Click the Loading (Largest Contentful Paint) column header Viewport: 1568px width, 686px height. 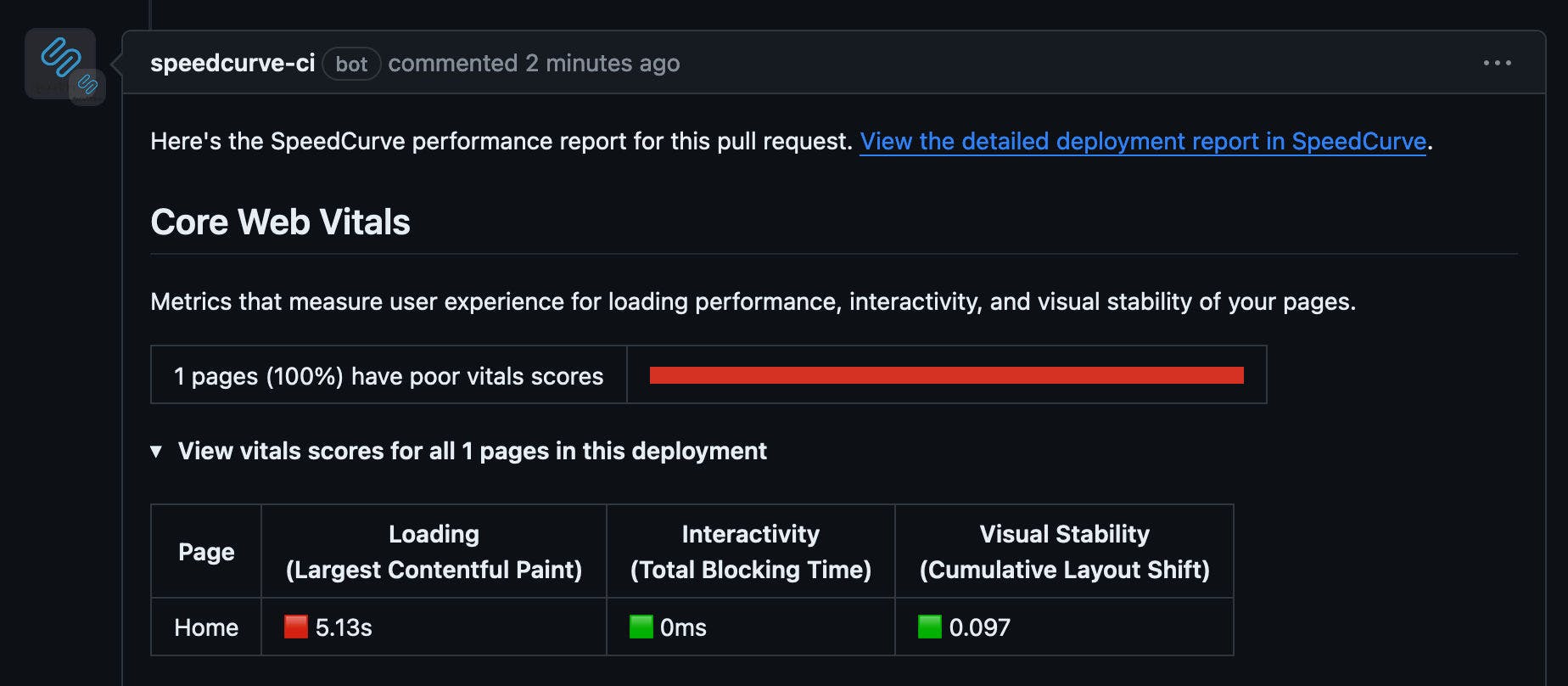(434, 552)
